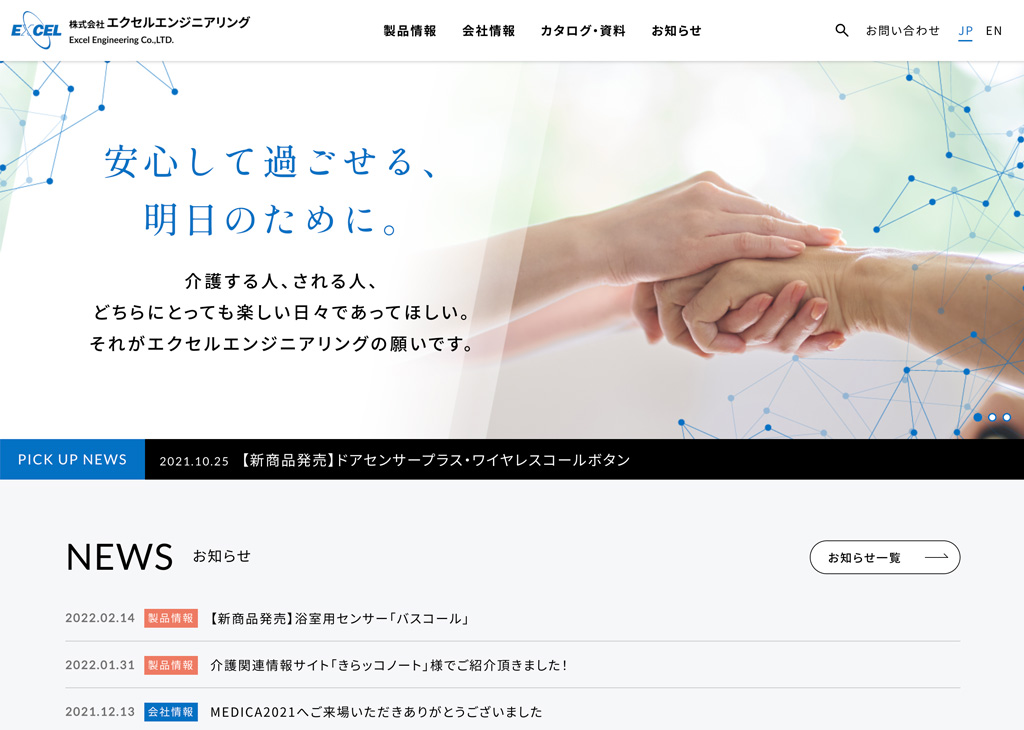
Task: Select the third slideshow dot indicator
Action: coord(1006,417)
